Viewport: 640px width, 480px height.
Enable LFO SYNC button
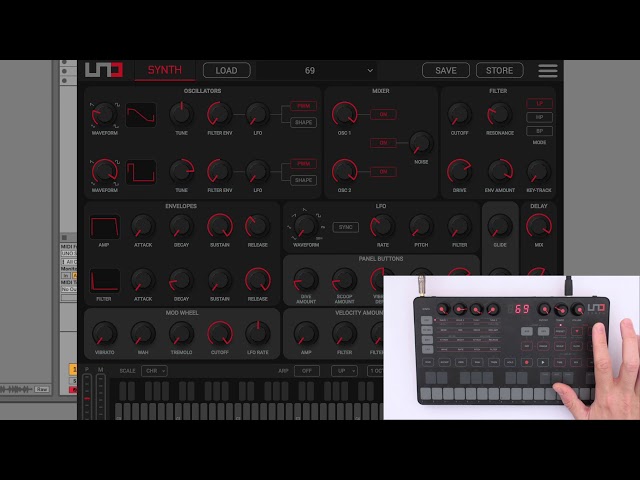pyautogui.click(x=345, y=227)
